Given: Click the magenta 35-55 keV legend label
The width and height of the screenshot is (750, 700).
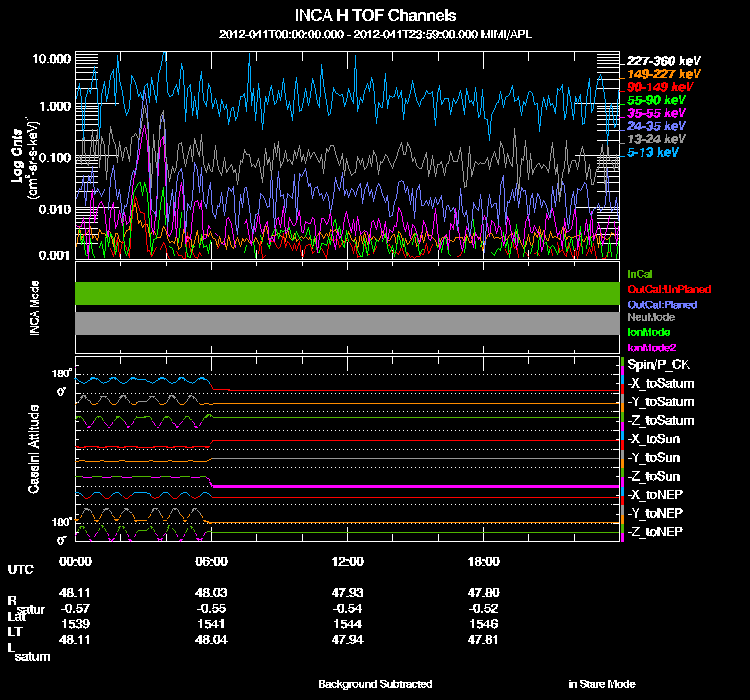Looking at the screenshot, I should pos(656,114).
